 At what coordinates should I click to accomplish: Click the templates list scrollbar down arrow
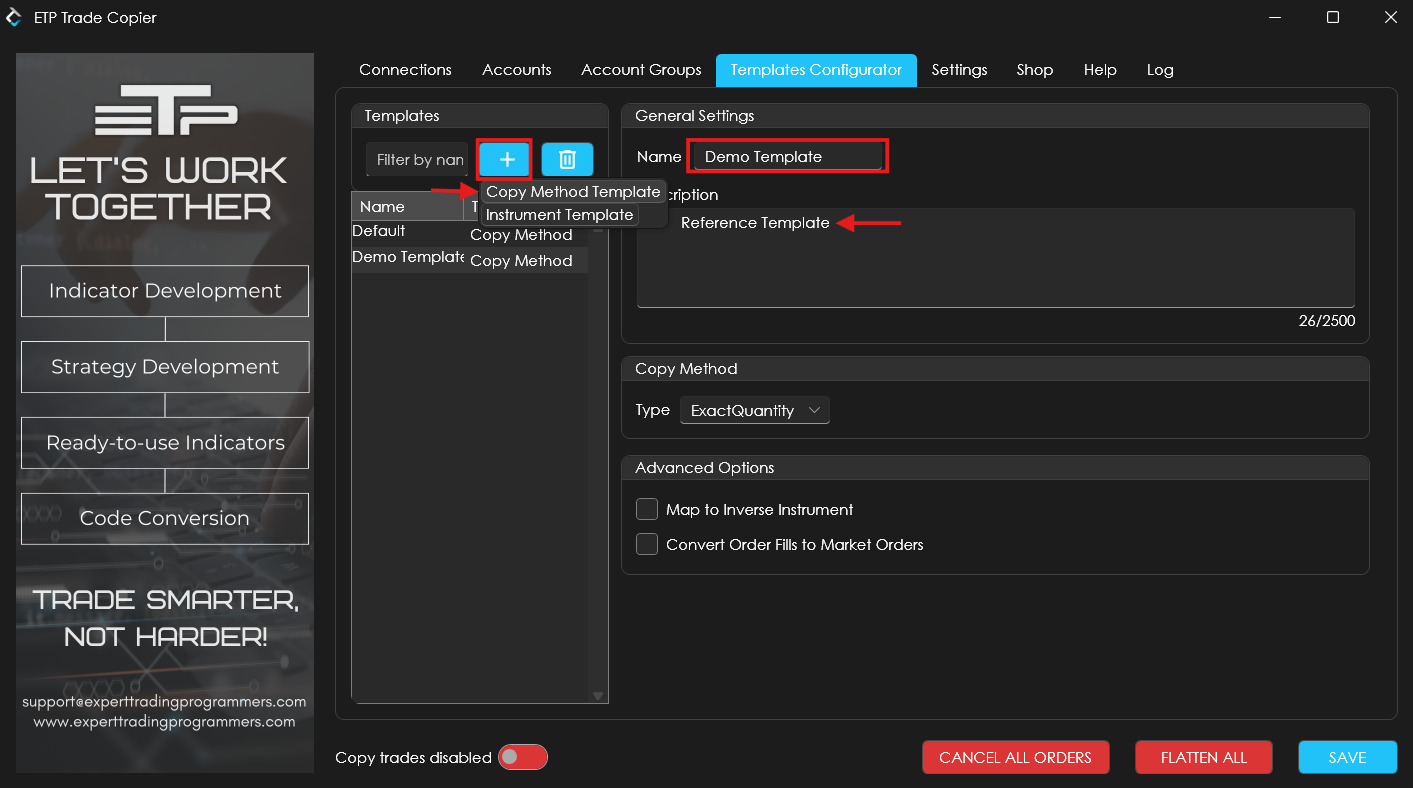[x=598, y=696]
